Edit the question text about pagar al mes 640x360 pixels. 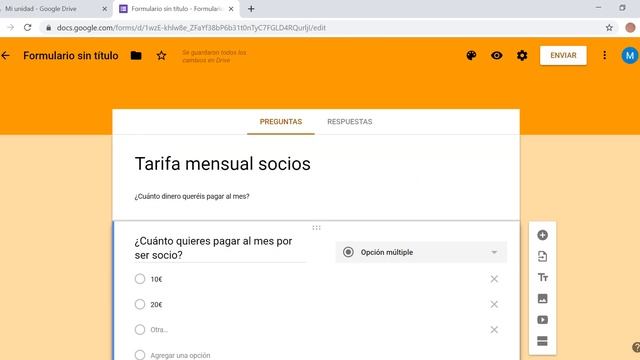pos(219,248)
